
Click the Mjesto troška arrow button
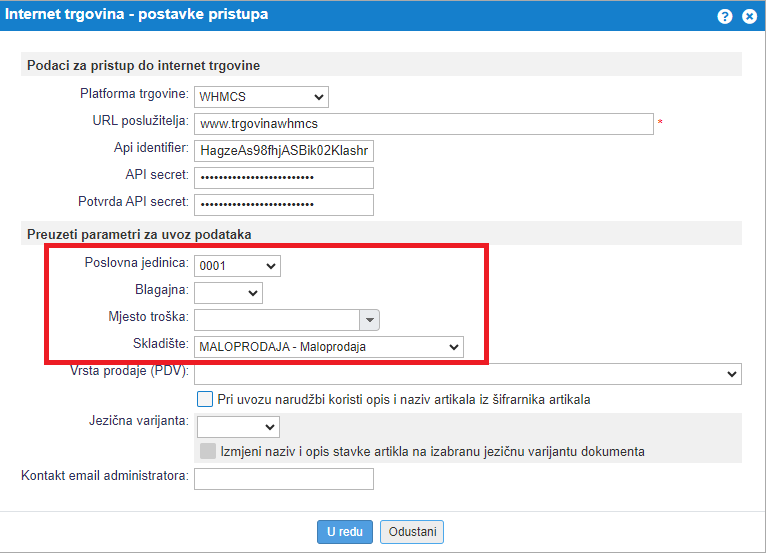(370, 320)
